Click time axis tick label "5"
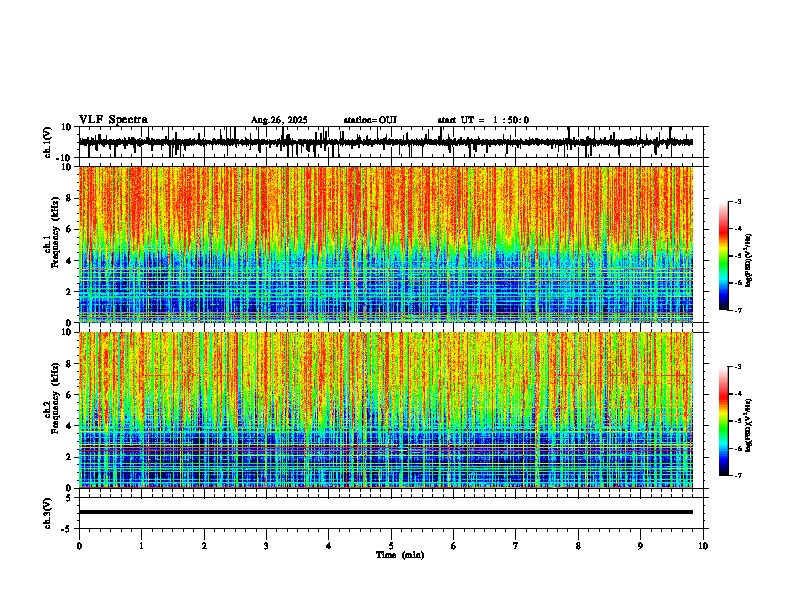Viewport: 792px width, 612px height. 391,546
